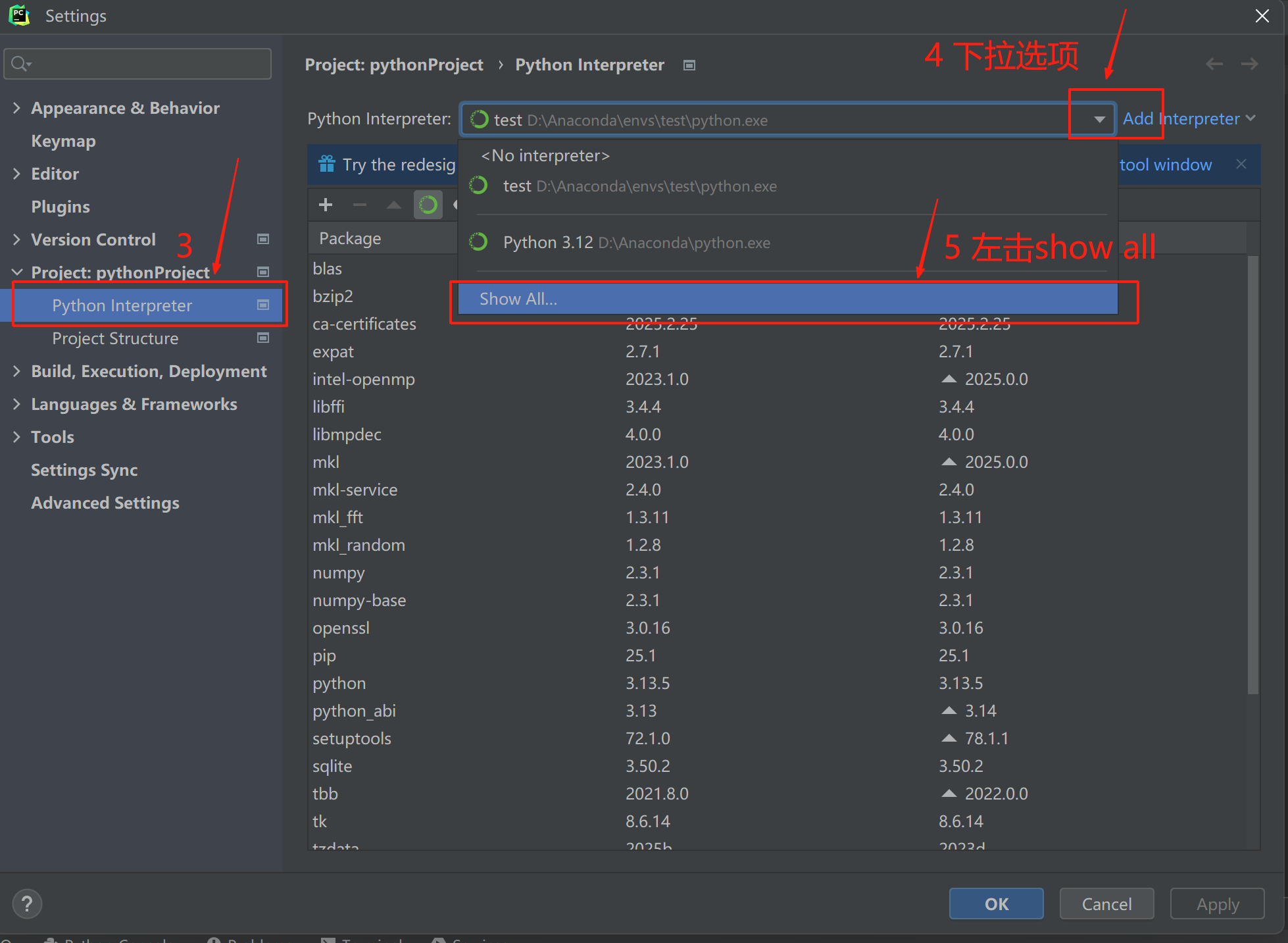Click the OK button
1288x943 pixels.
click(996, 904)
